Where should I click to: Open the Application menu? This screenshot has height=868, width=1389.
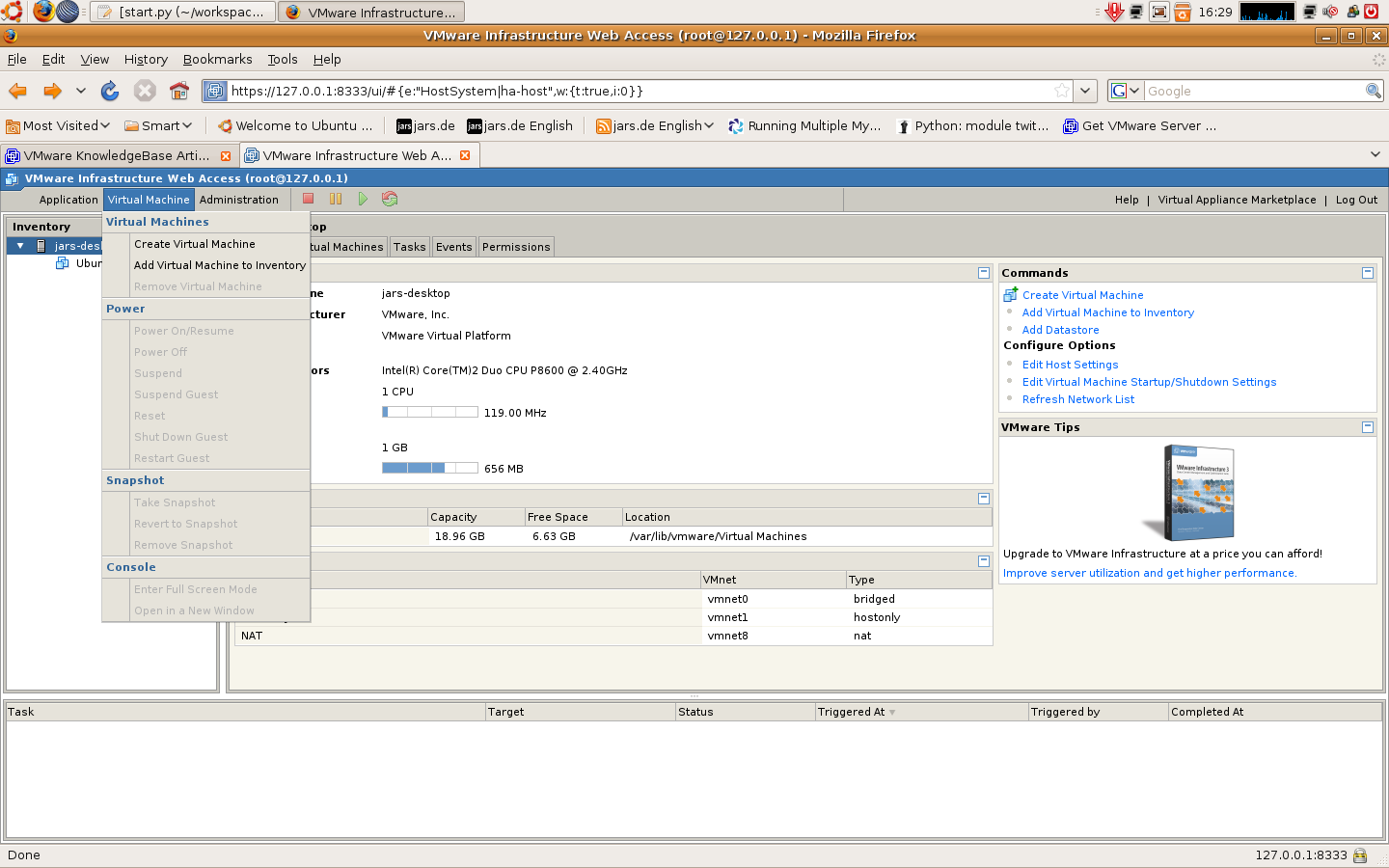click(68, 200)
